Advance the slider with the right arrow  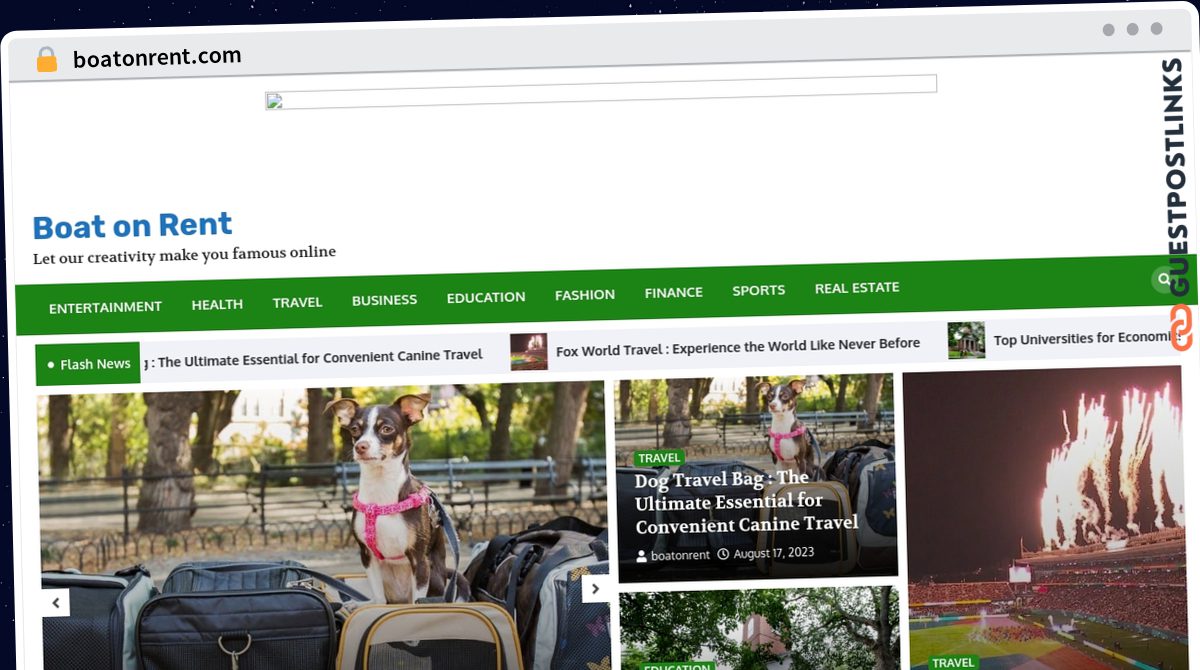(595, 589)
